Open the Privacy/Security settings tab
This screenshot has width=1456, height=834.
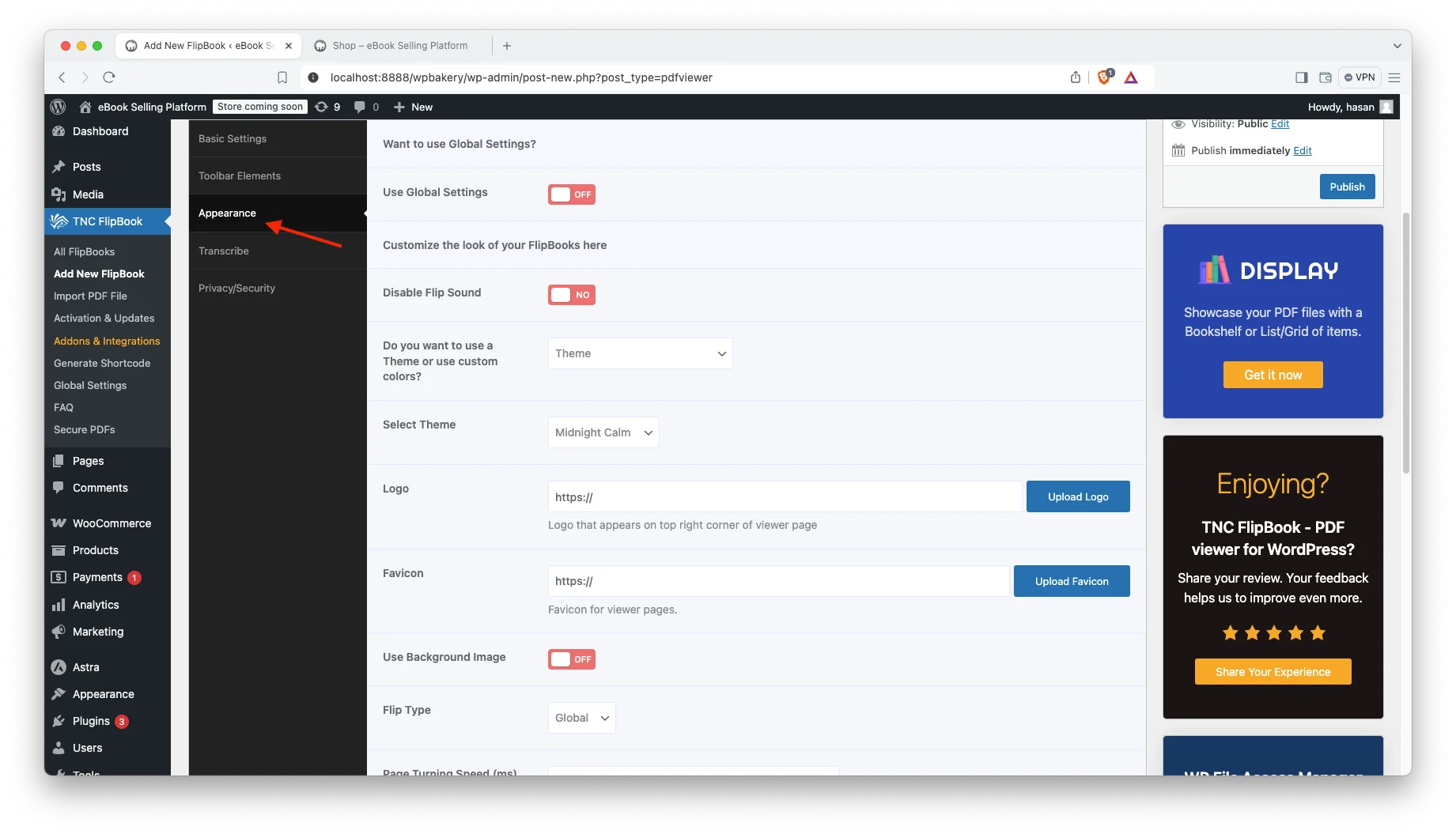pos(237,288)
